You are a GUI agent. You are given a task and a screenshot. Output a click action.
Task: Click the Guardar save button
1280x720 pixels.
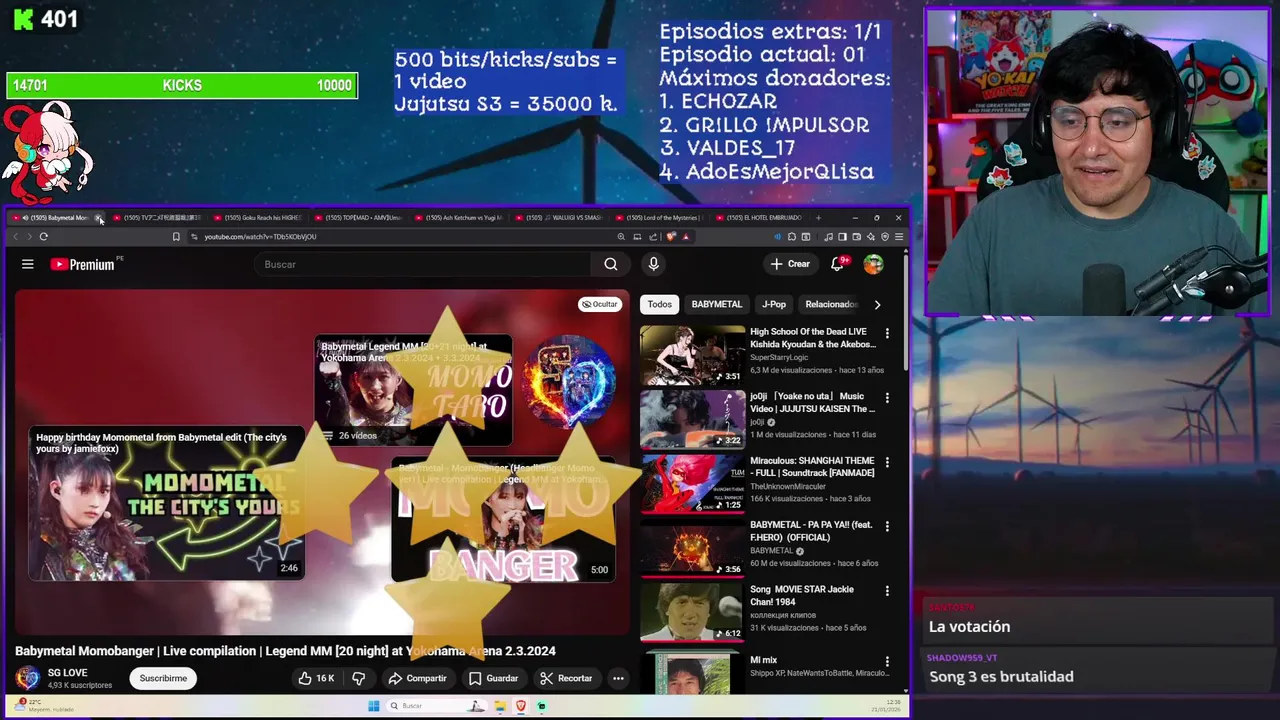pyautogui.click(x=493, y=678)
